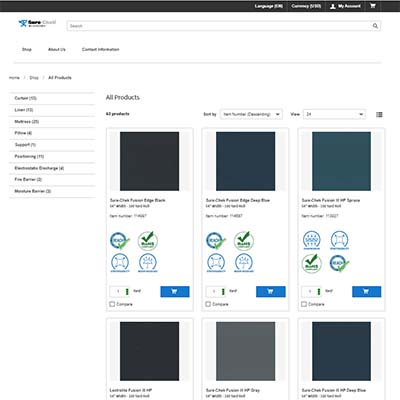Tick Compare for Fusion Edge Black
This screenshot has width=400, height=400.
112,304
